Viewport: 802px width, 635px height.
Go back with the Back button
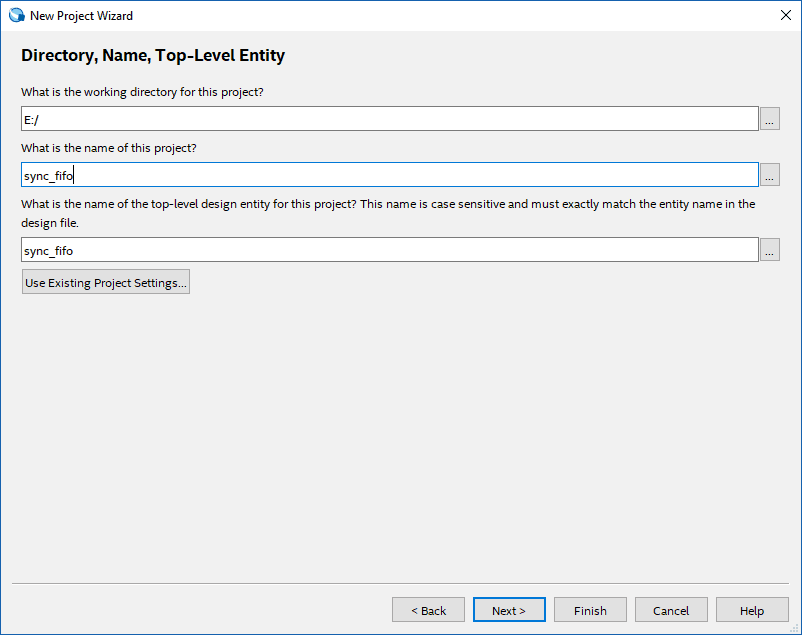coord(428,610)
